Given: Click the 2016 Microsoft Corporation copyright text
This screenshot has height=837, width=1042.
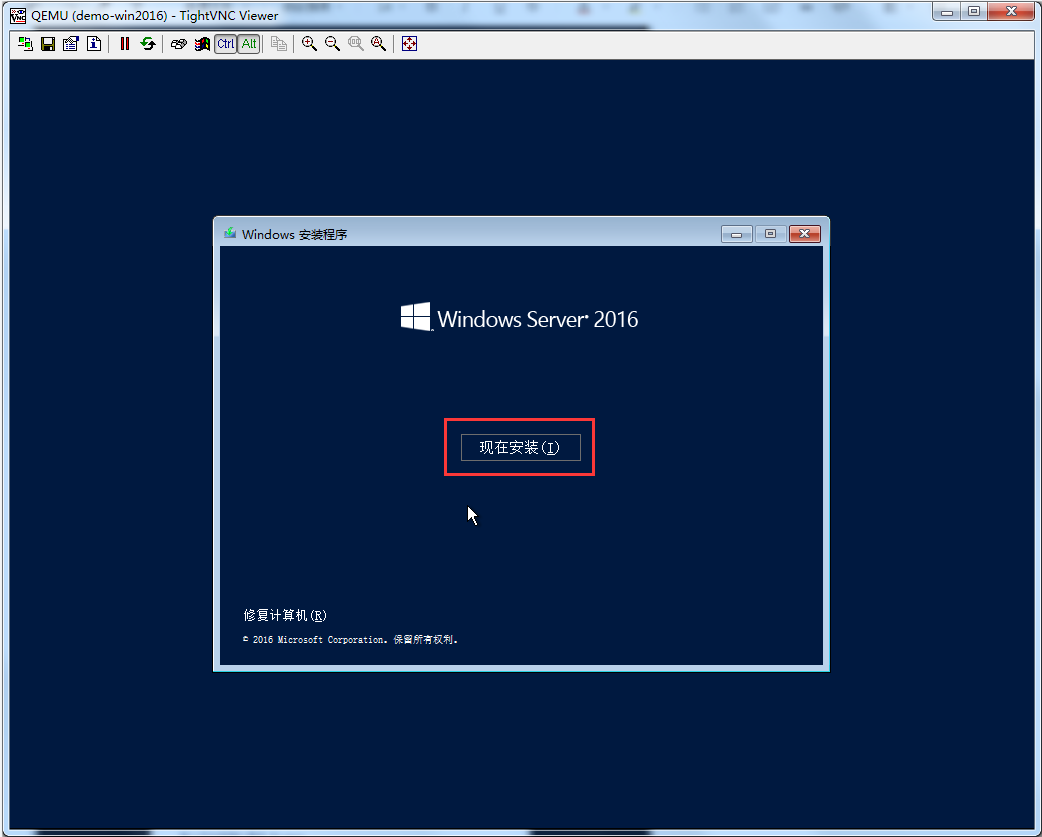Looking at the screenshot, I should click(x=351, y=640).
